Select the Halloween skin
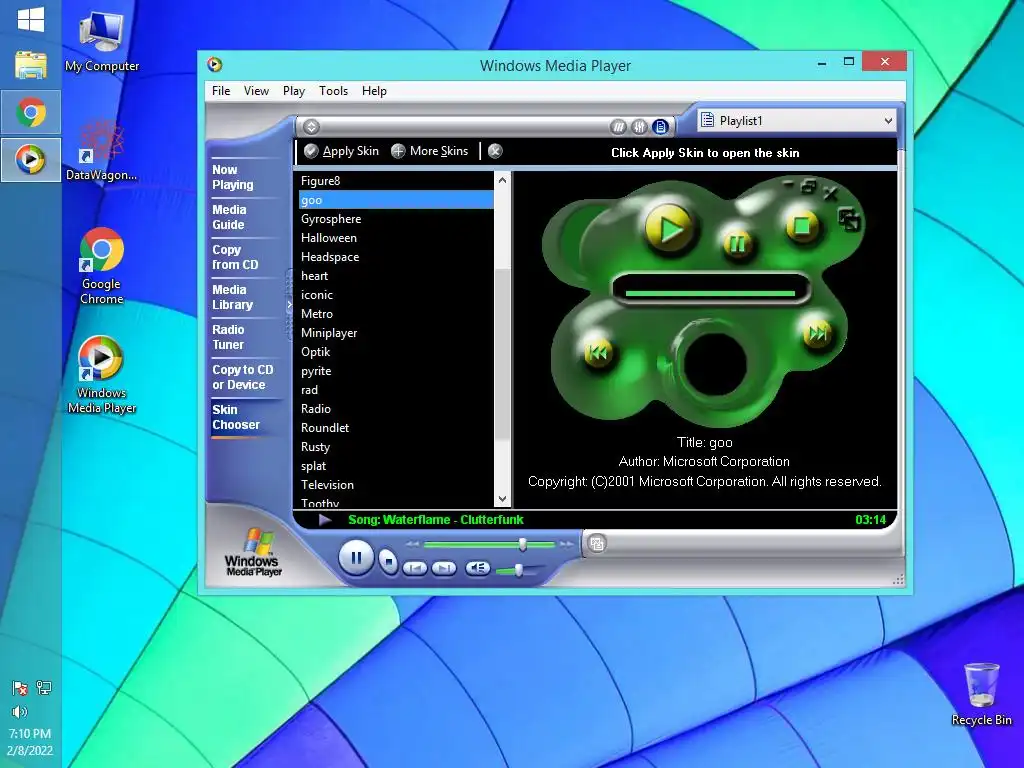Viewport: 1024px width, 768px height. (396, 238)
